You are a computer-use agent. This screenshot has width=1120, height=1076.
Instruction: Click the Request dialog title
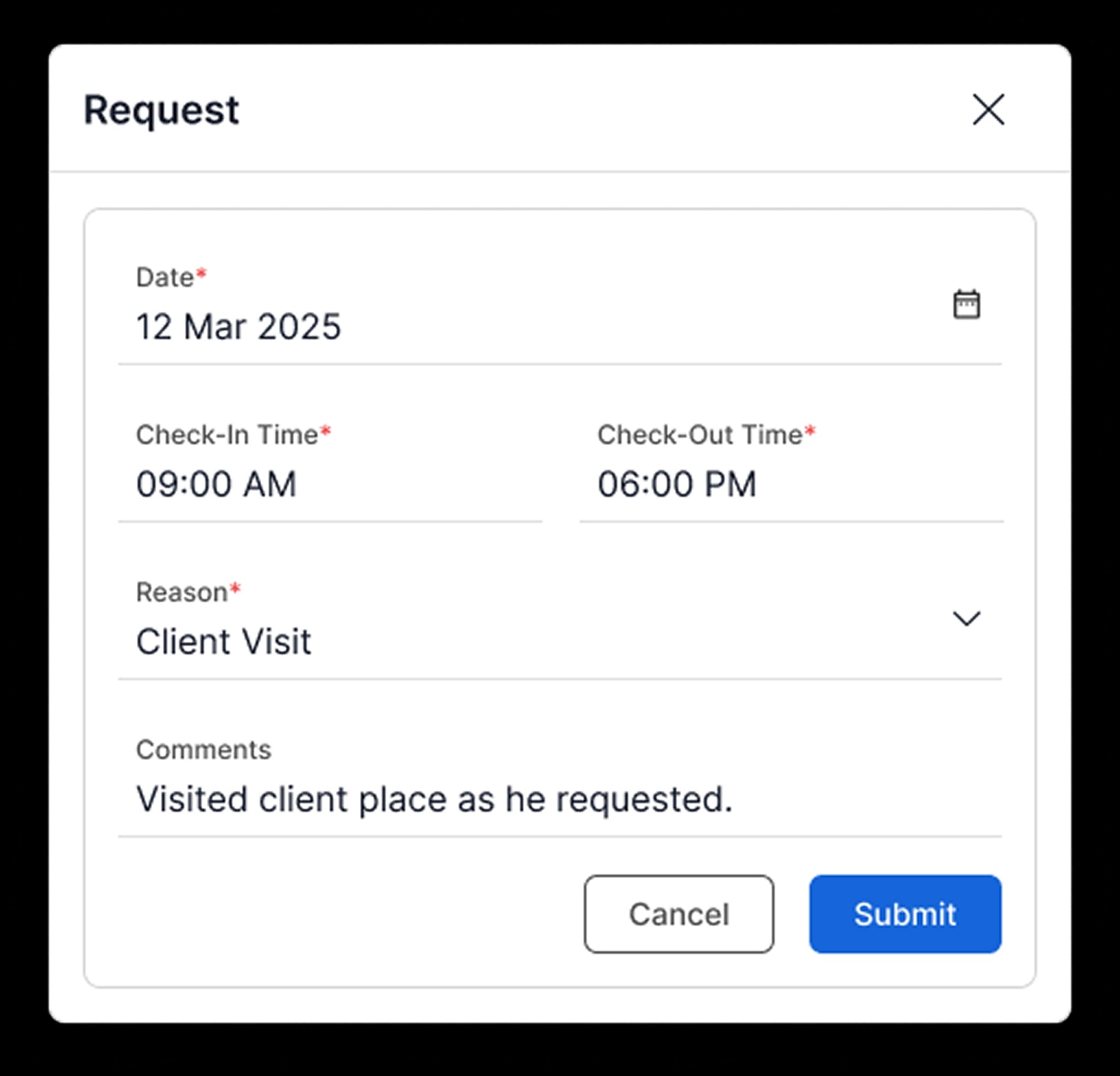pyautogui.click(x=162, y=110)
